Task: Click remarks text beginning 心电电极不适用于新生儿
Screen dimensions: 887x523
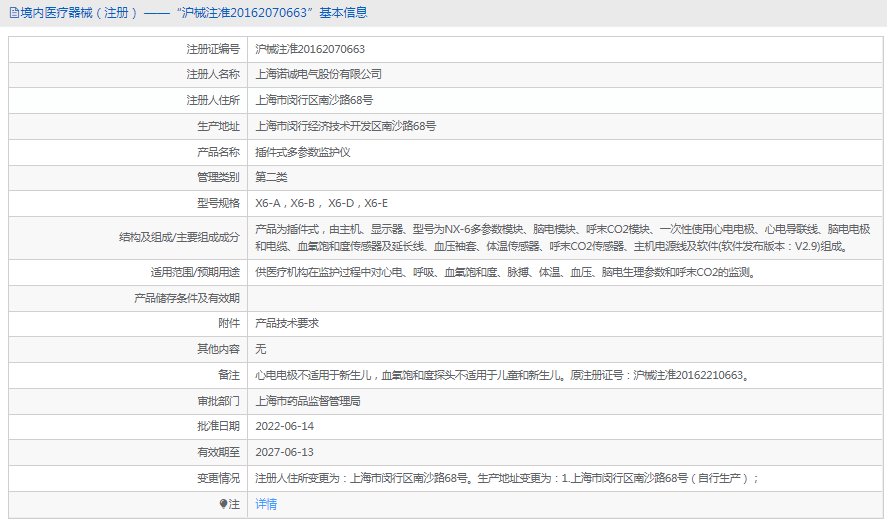Action: [503, 375]
